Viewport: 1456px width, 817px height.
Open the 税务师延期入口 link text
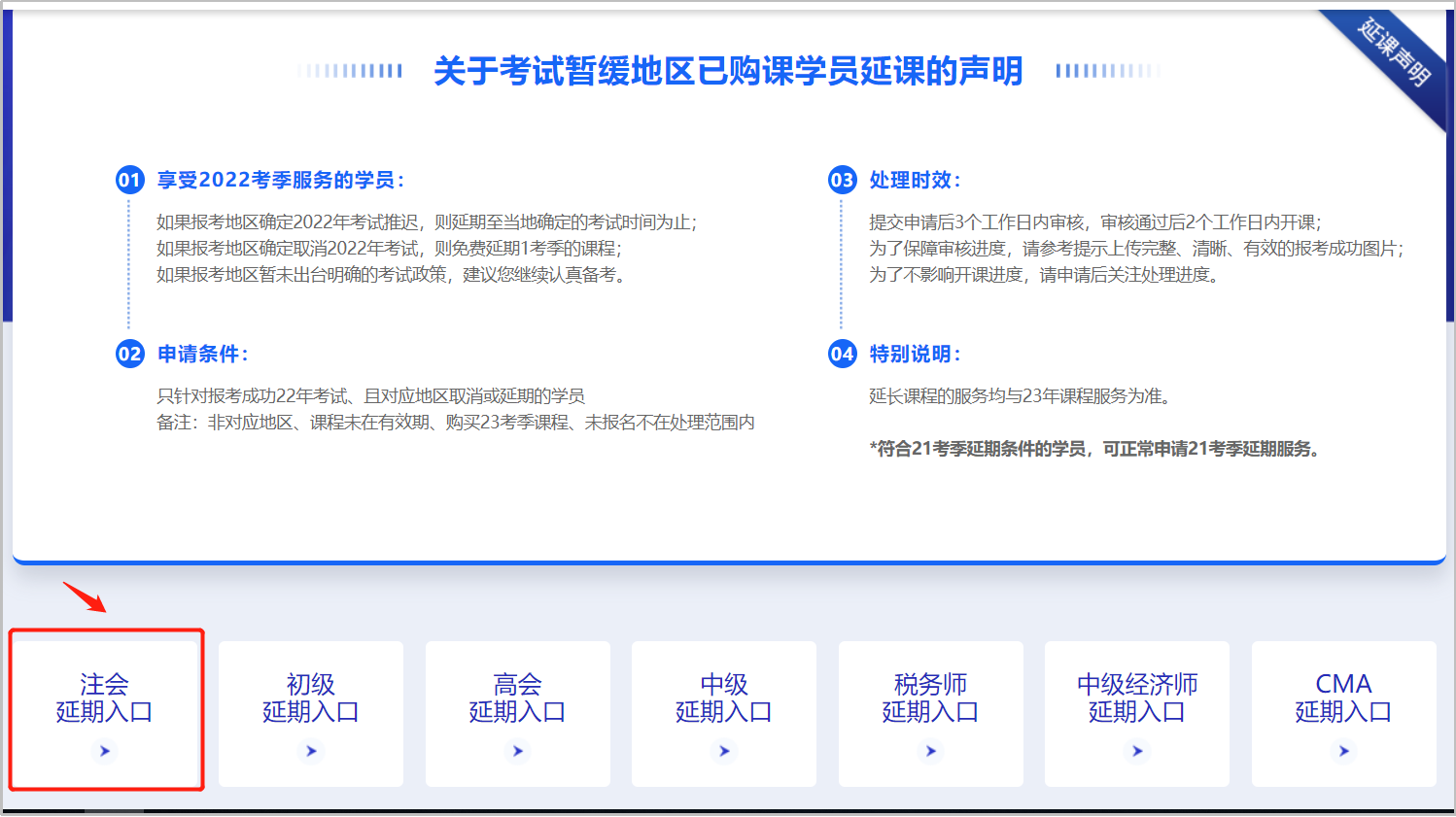click(930, 698)
